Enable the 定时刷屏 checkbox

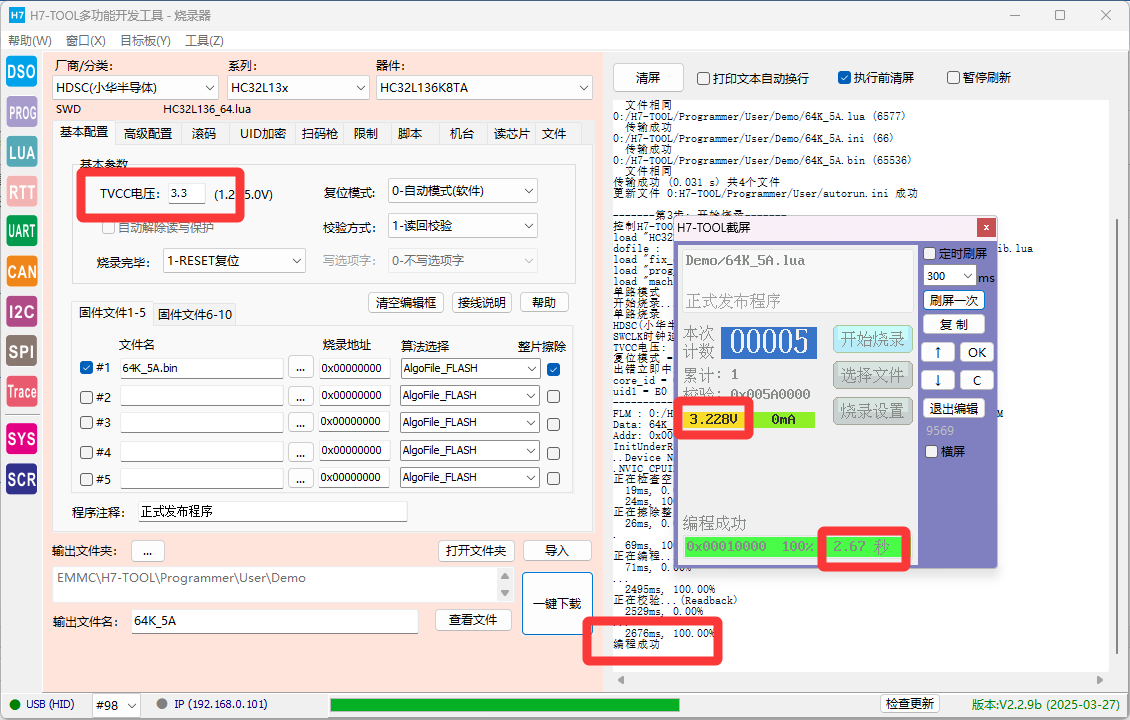pyautogui.click(x=930, y=254)
